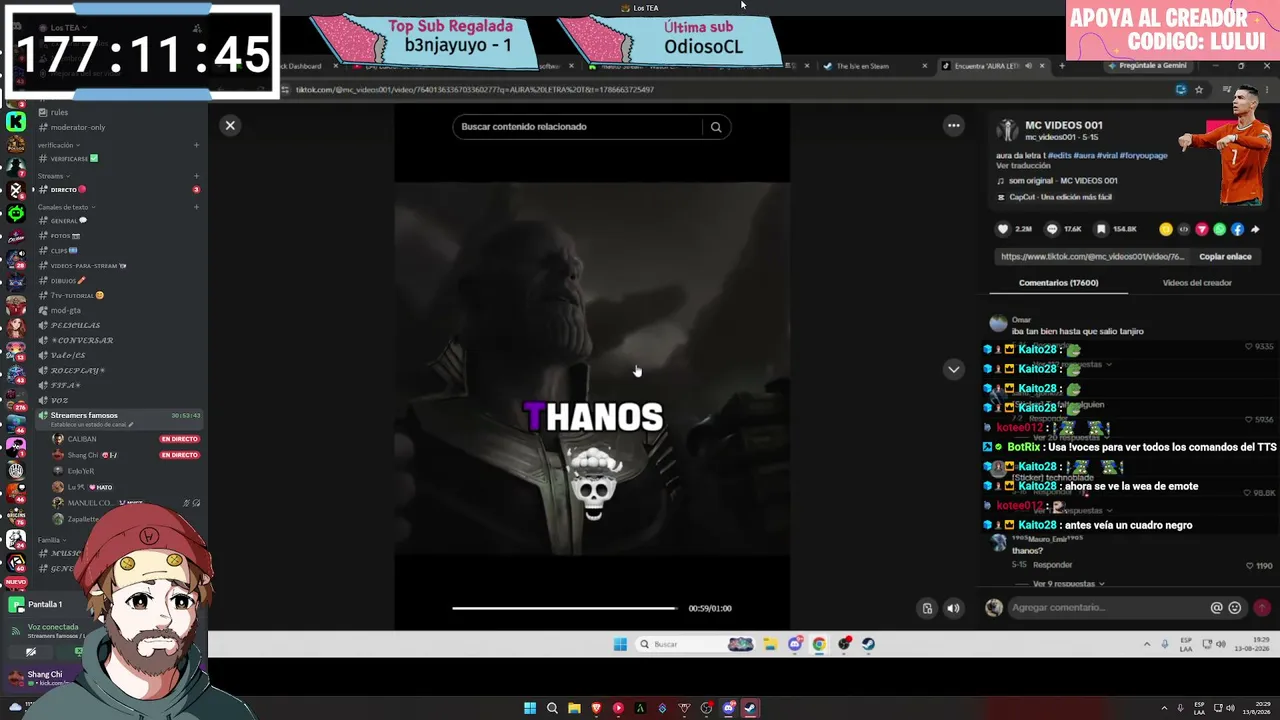Bookmark page with star icon in address bar
The width and height of the screenshot is (1280, 720).
(1199, 90)
